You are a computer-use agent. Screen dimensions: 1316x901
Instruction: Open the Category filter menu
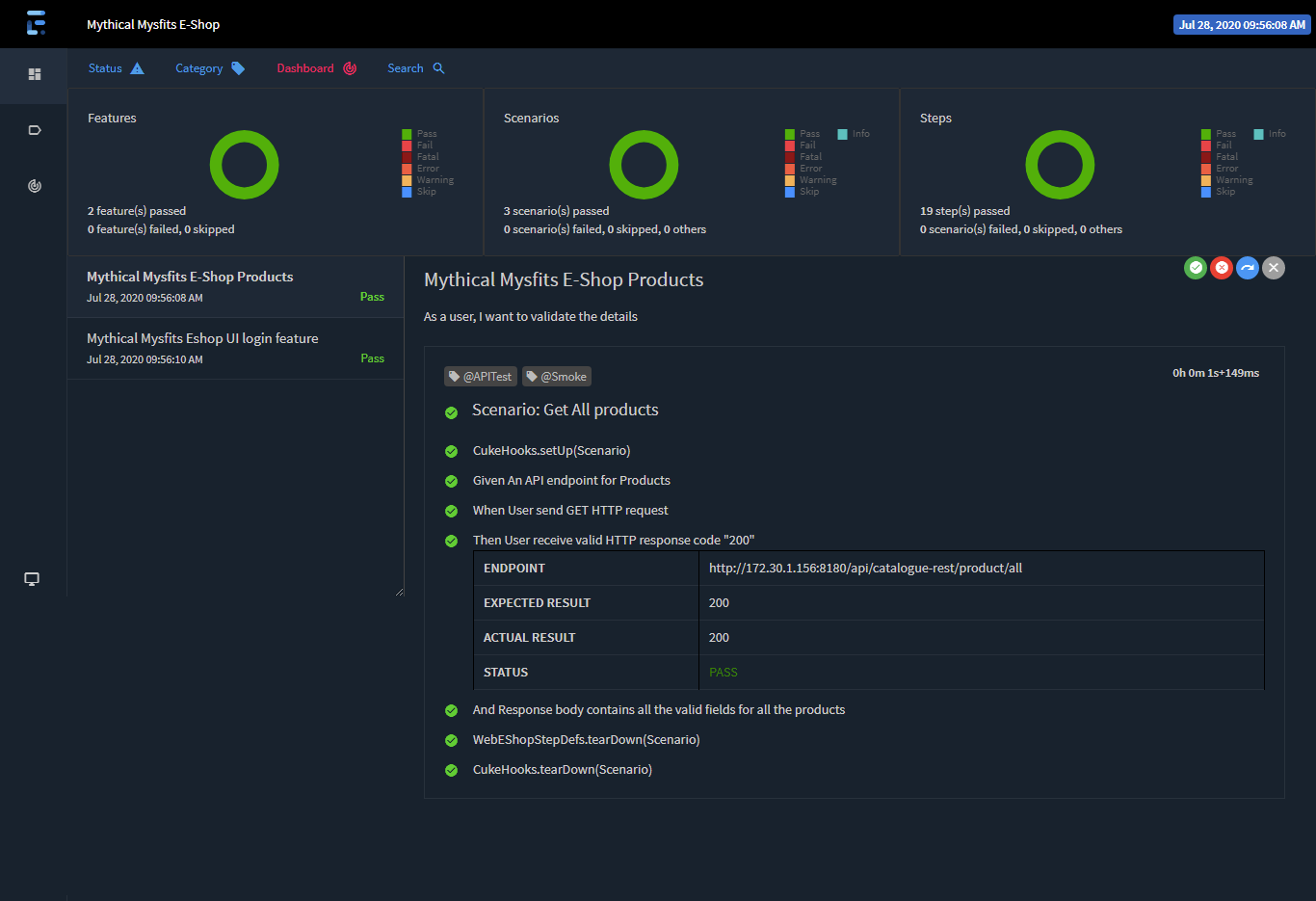[210, 68]
